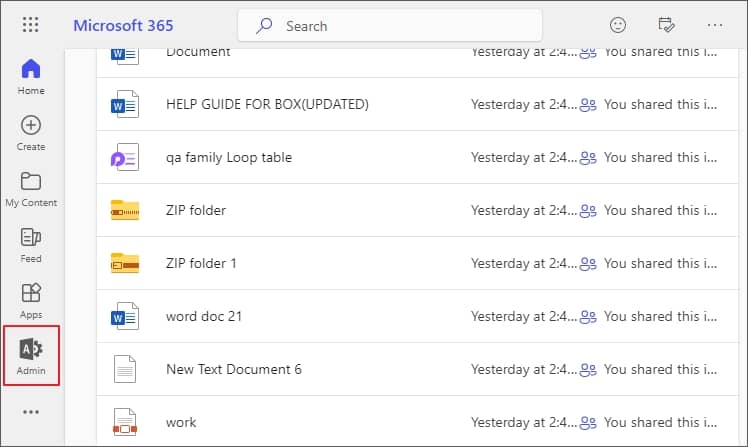Click shared people icon on New Text Document 6 row

click(x=588, y=369)
